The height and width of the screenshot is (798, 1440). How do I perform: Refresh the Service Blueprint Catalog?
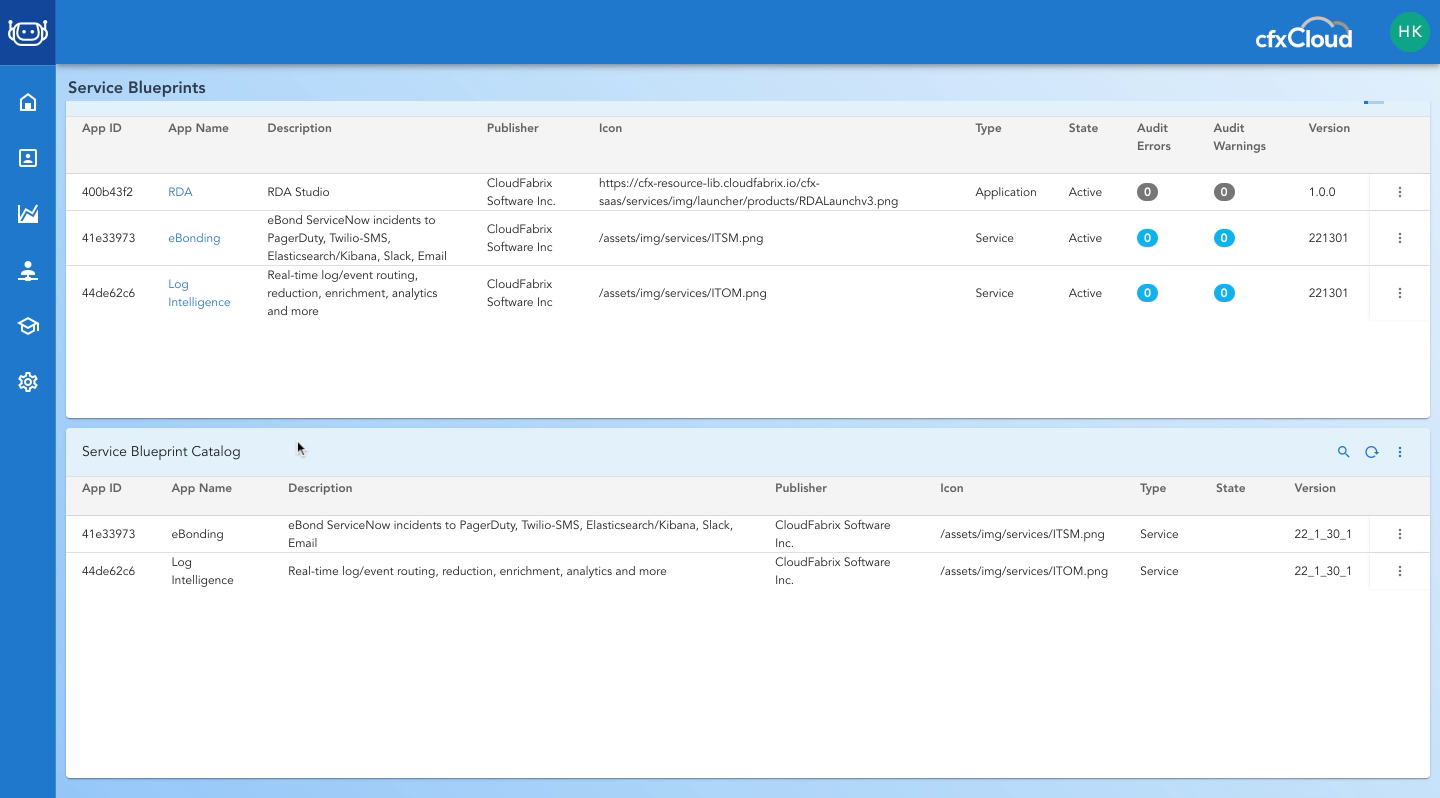(1372, 452)
